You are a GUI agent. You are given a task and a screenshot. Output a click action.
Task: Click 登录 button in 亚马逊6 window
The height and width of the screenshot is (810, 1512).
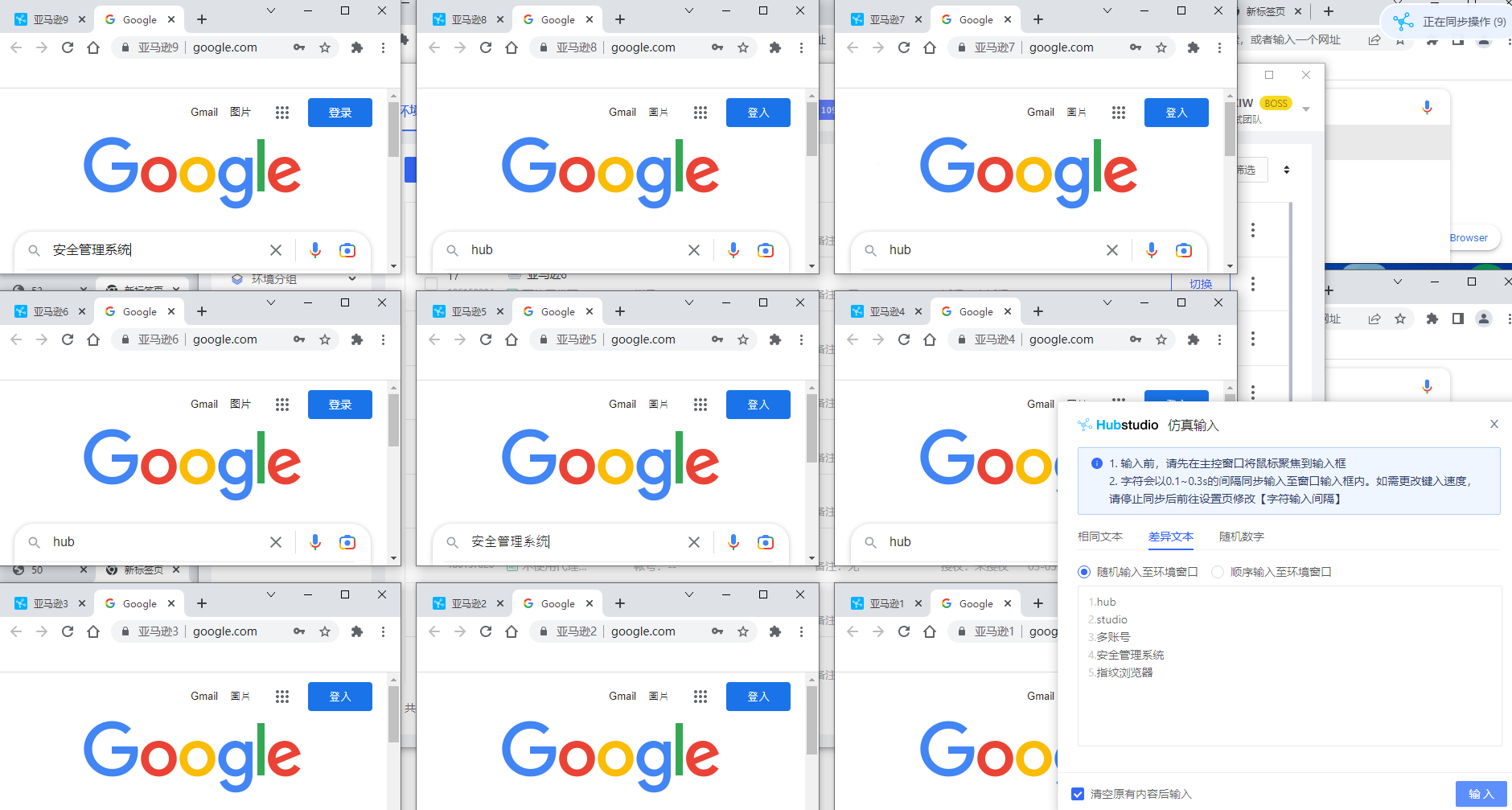click(x=340, y=405)
